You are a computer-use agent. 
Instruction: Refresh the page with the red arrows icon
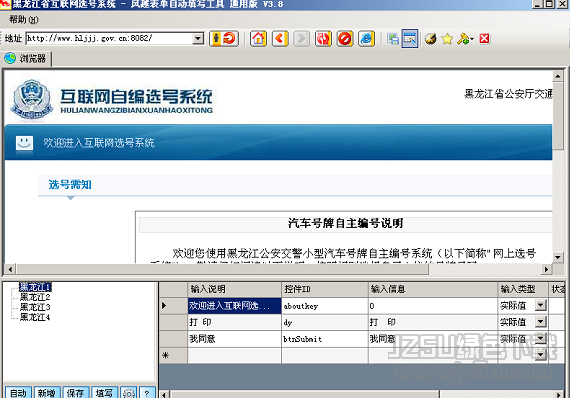click(323, 39)
